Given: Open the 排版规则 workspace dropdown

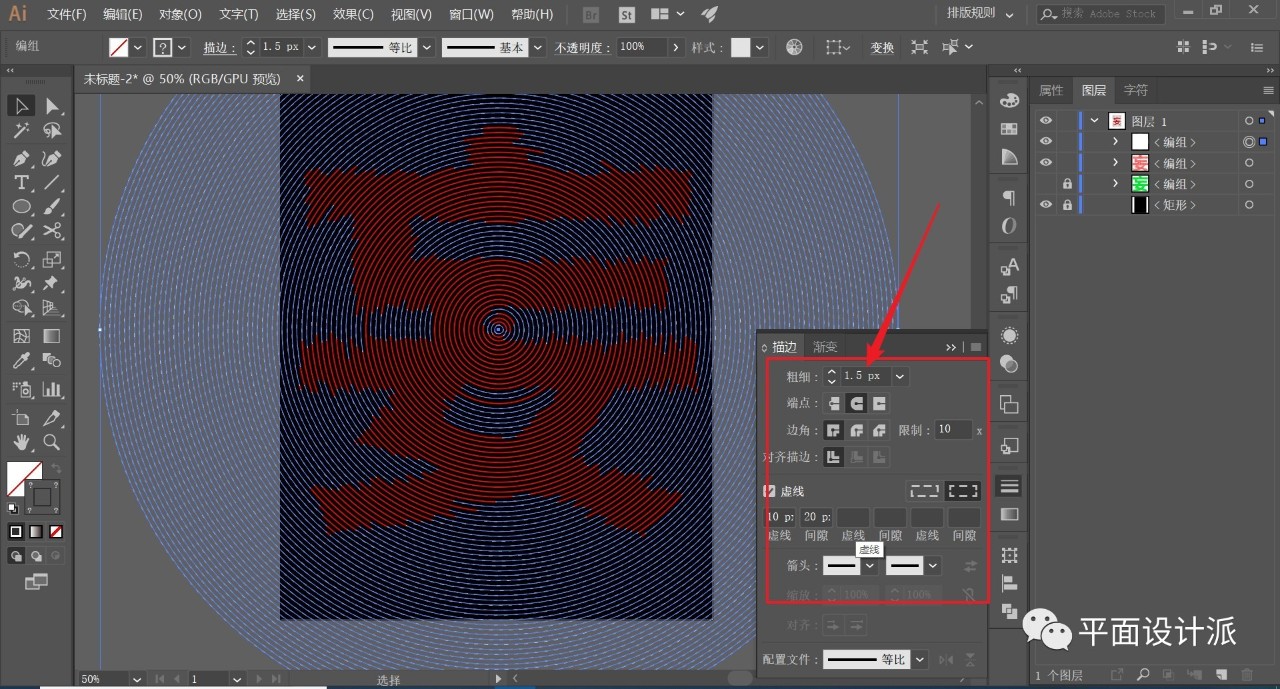Looking at the screenshot, I should tap(980, 14).
